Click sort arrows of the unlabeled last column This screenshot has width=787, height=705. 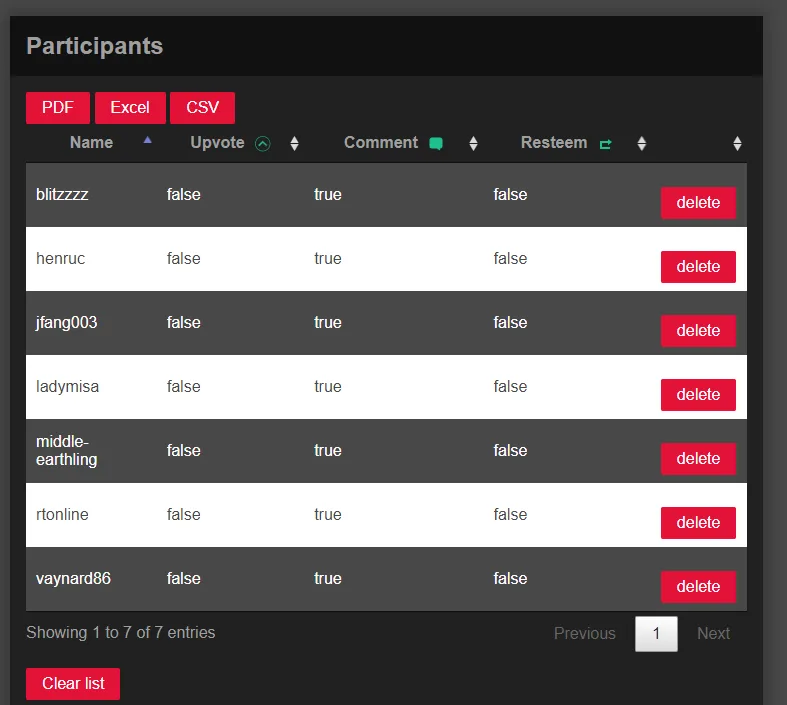737,144
